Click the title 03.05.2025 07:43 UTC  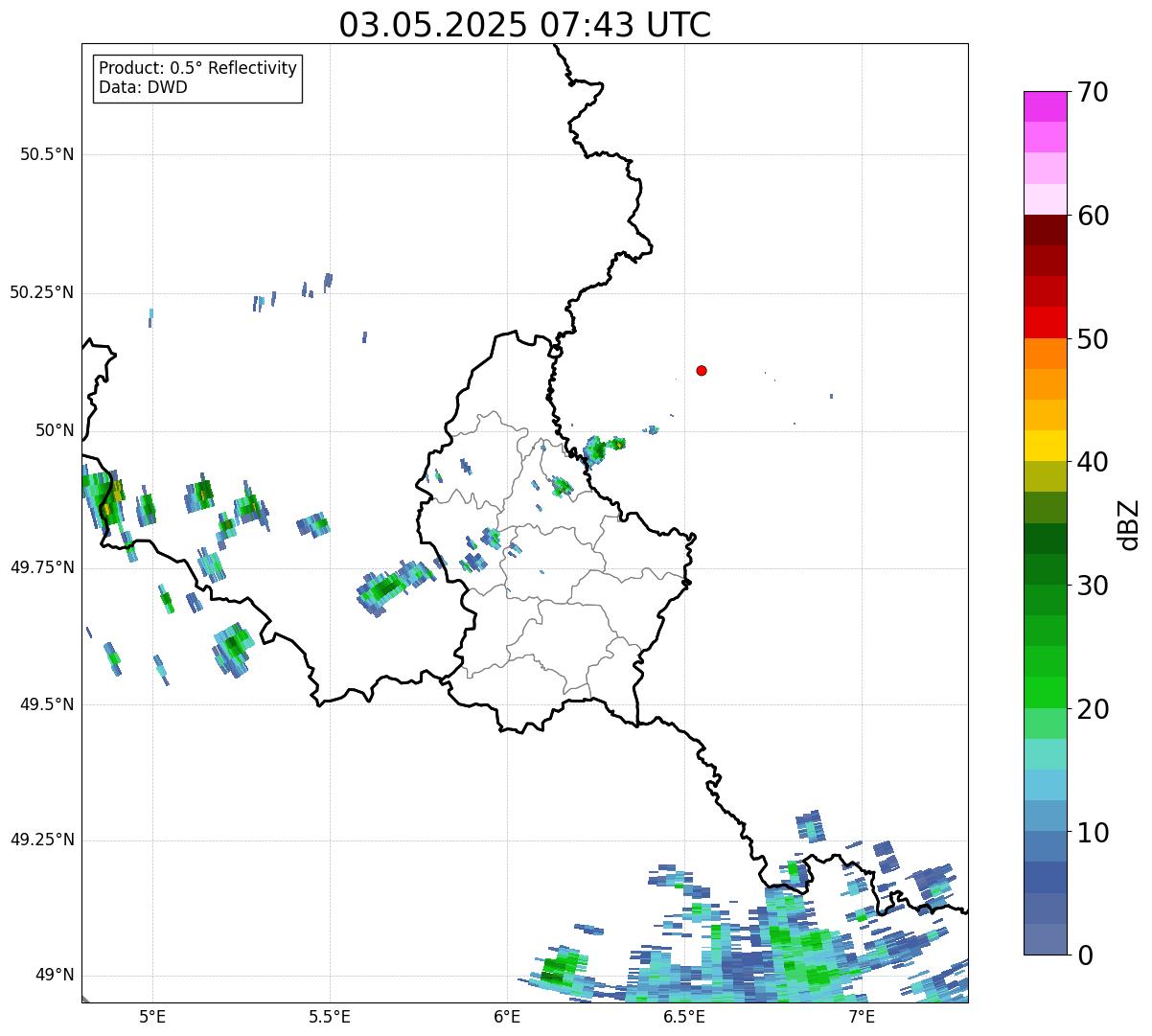point(525,25)
